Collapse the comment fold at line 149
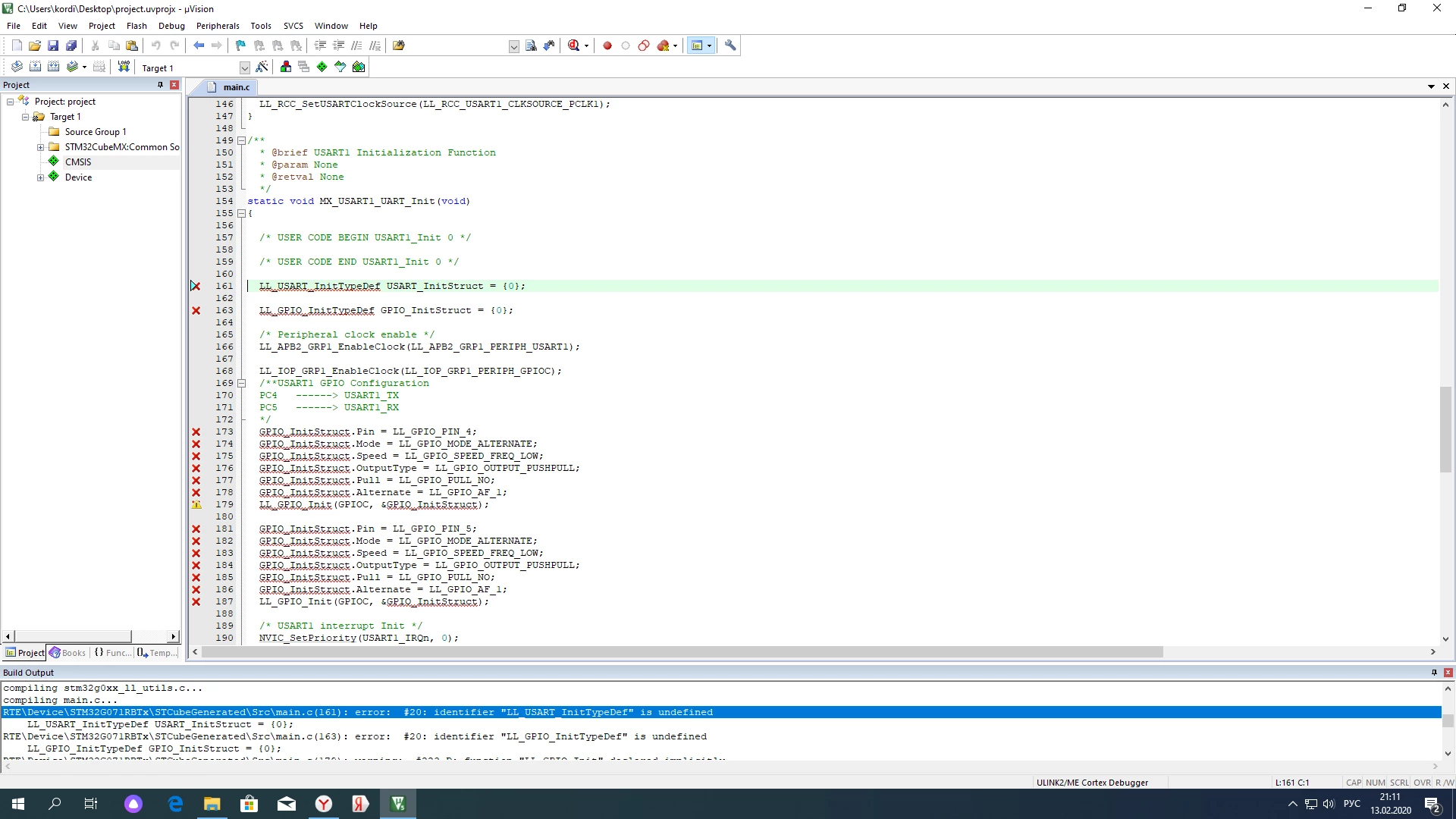This screenshot has width=1456, height=819. click(242, 140)
